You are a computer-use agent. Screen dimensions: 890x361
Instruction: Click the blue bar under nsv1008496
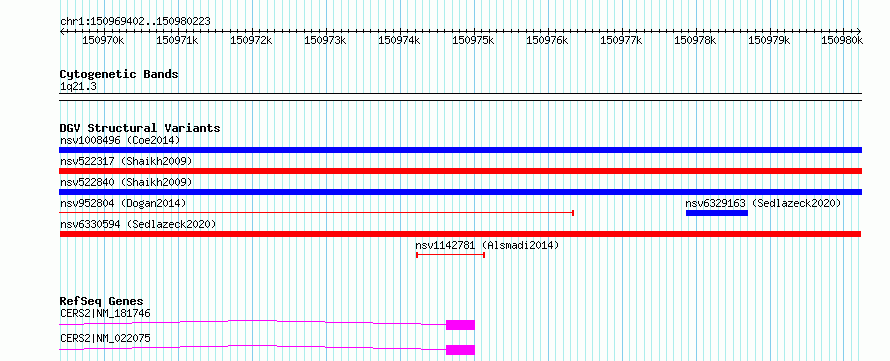[460, 150]
